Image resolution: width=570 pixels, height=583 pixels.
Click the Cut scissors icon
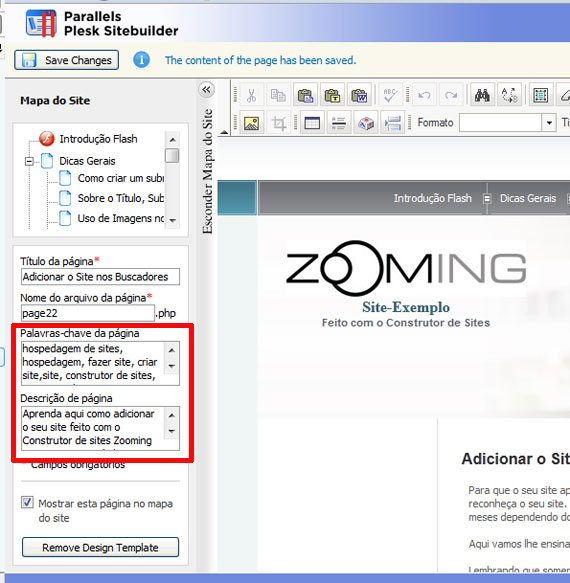point(252,95)
